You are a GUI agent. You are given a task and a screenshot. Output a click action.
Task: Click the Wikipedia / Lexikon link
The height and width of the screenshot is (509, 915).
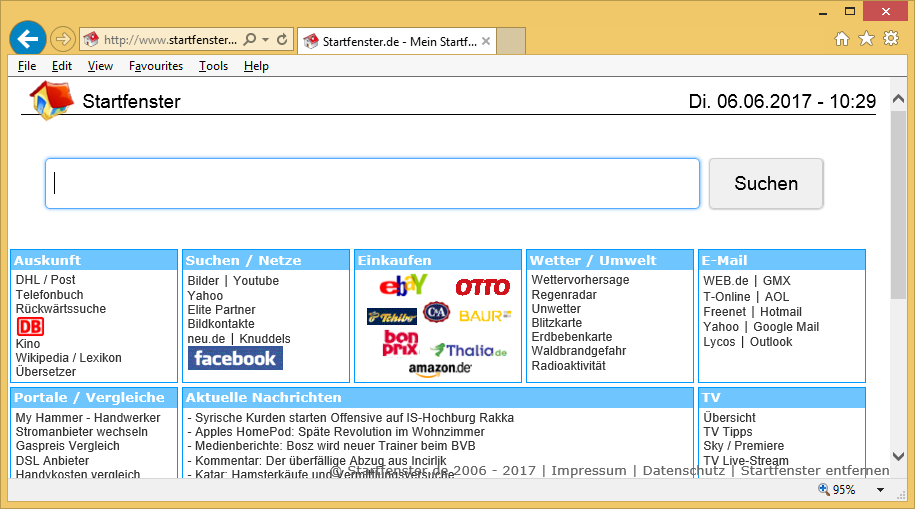coord(68,358)
